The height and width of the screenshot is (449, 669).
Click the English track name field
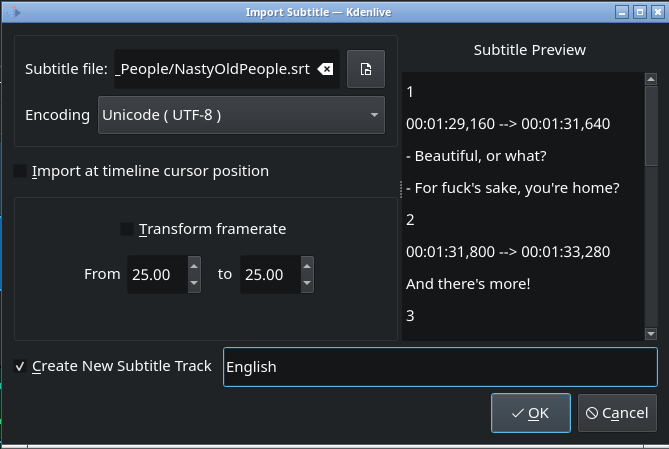440,367
